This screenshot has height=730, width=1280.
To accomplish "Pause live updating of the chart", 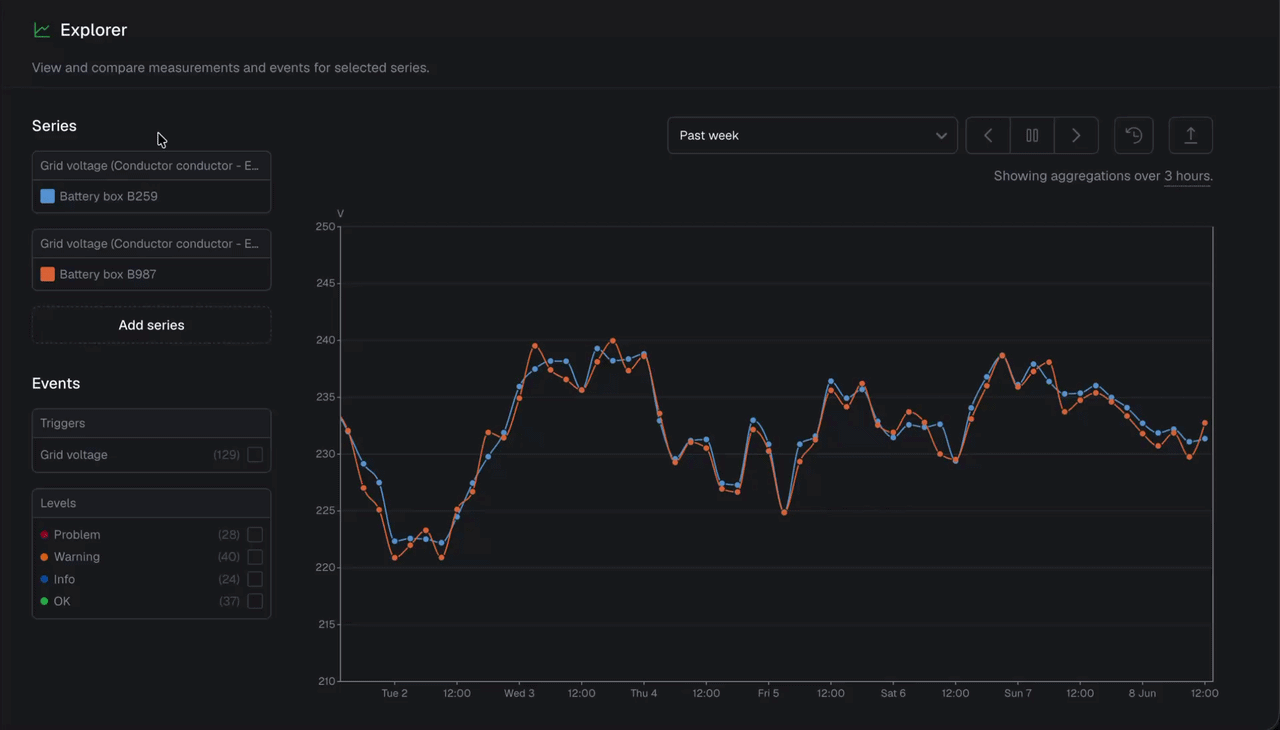I will point(1032,135).
